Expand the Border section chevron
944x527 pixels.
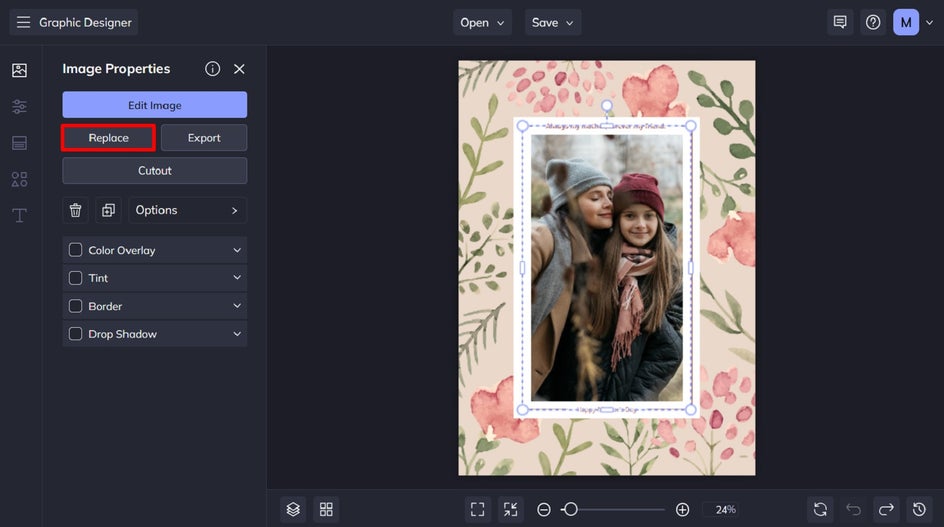(x=237, y=306)
